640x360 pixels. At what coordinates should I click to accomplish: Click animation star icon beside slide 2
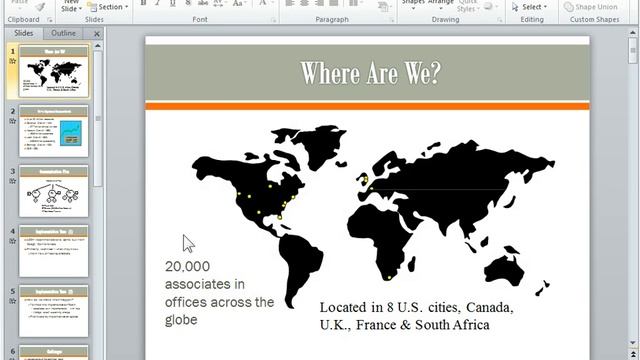[13, 121]
